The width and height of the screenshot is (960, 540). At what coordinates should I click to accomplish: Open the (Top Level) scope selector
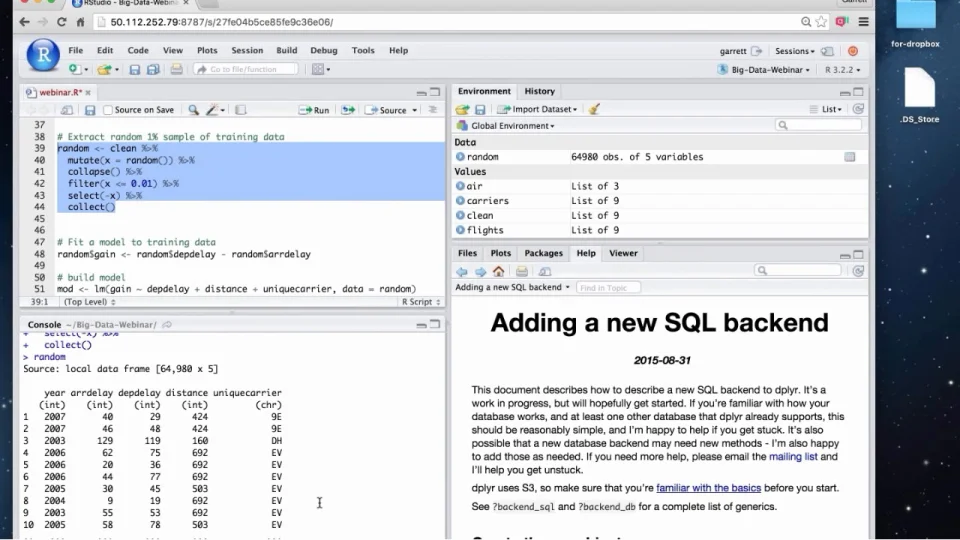pos(89,302)
